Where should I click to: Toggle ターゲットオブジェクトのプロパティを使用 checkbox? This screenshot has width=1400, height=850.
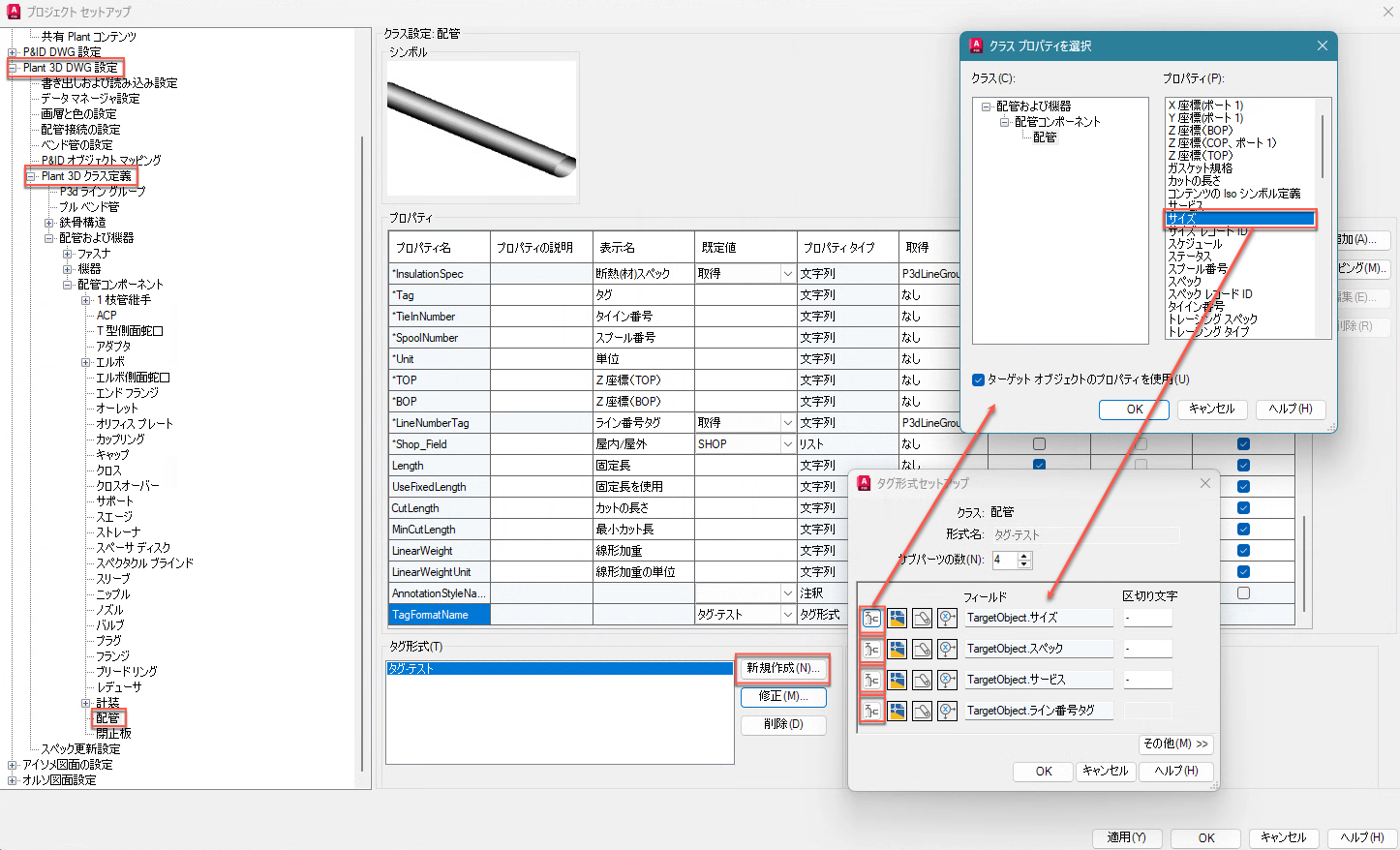click(978, 380)
